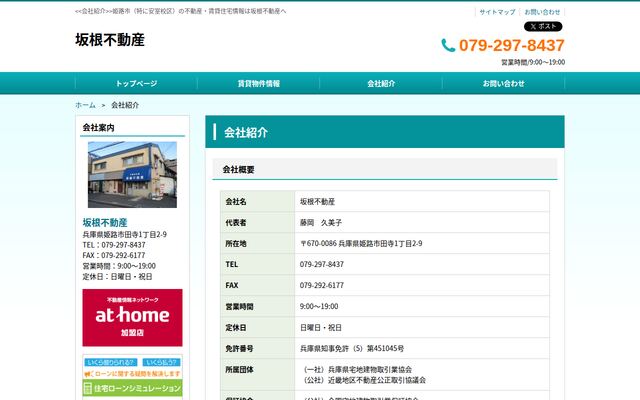Open the at home 加盟店 banner
640x400 pixels.
(x=132, y=318)
